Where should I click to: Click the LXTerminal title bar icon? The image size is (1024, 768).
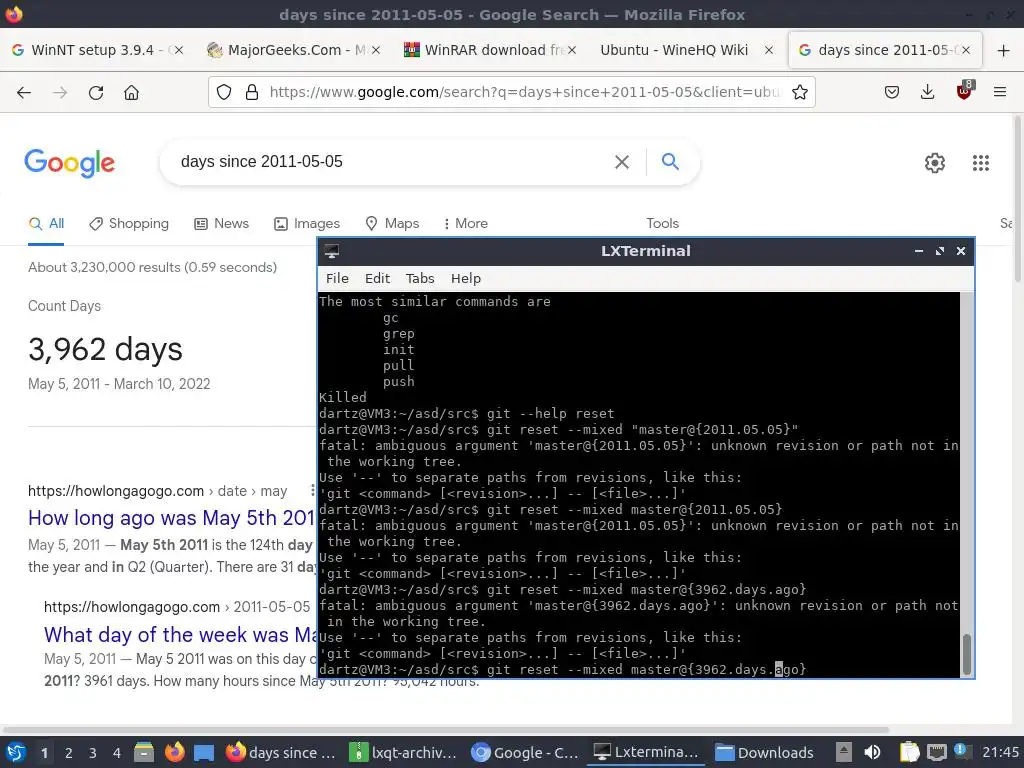click(x=332, y=251)
